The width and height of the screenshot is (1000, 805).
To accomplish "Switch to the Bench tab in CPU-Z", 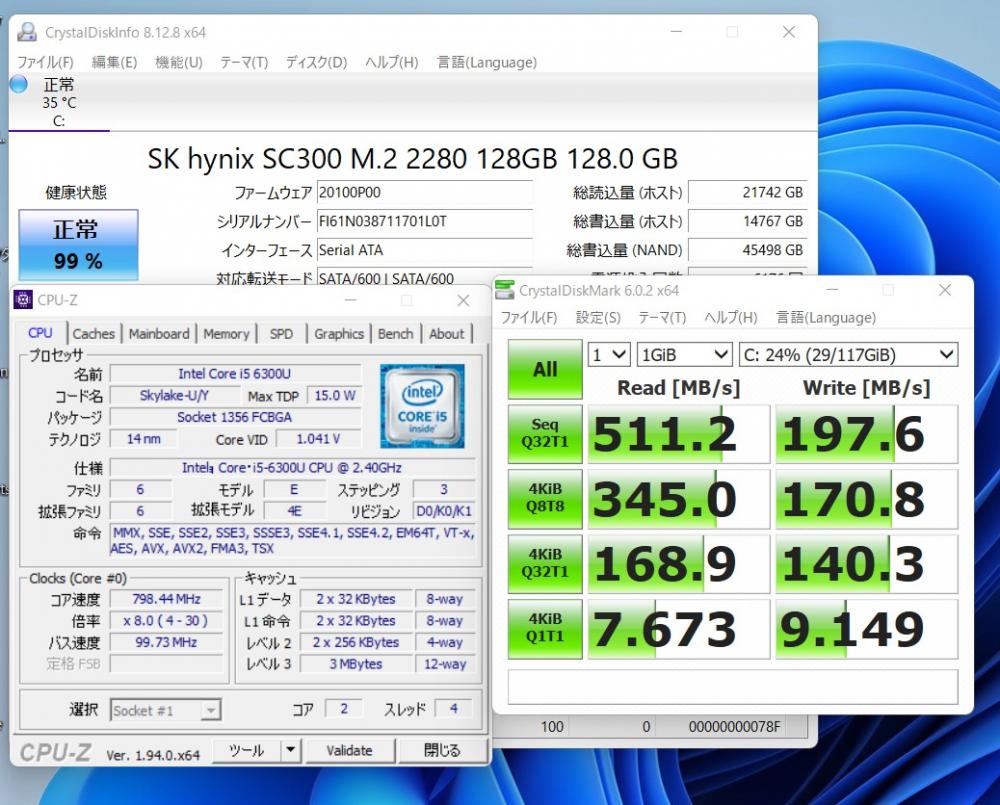I will click(x=395, y=334).
